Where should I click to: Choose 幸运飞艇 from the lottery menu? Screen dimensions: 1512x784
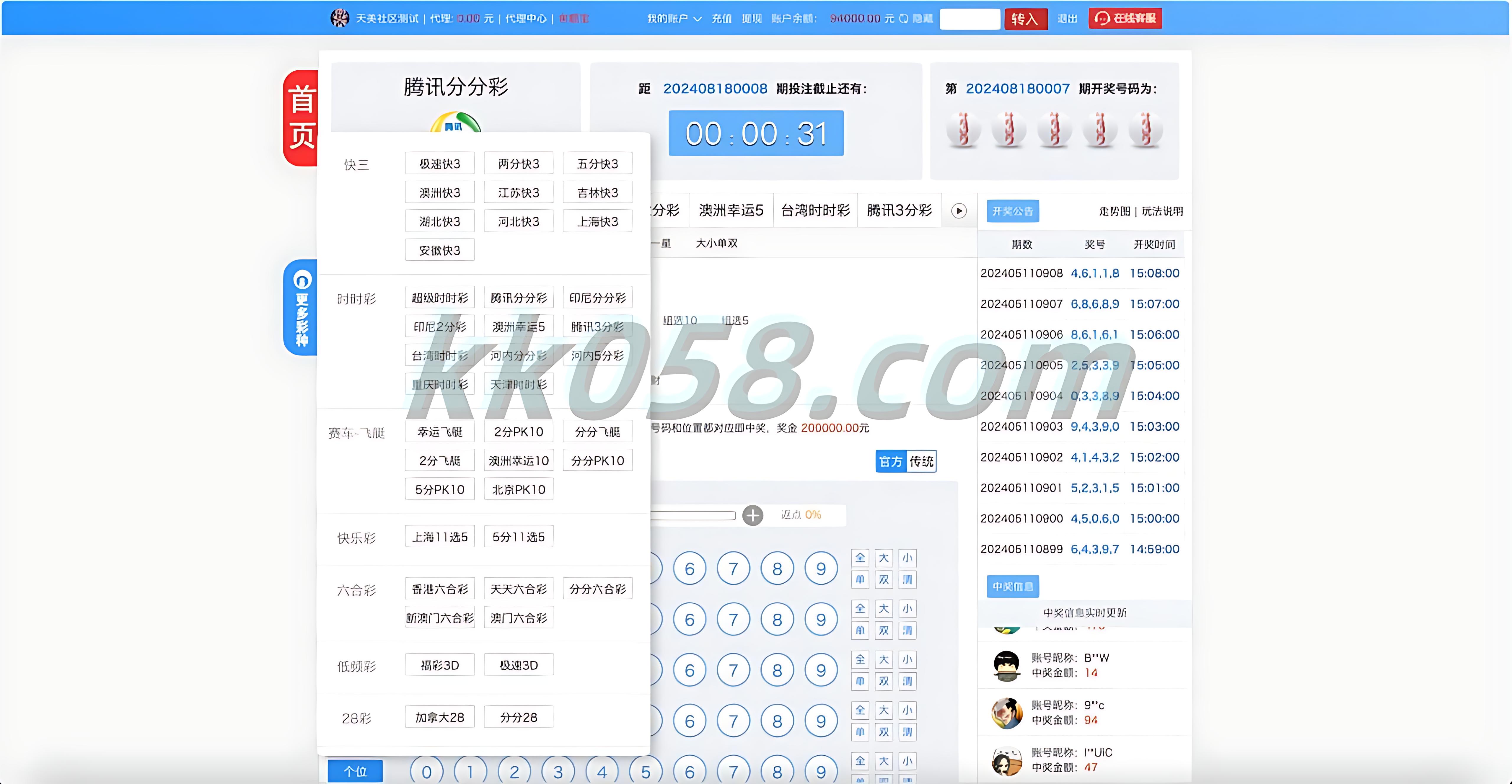tap(440, 431)
